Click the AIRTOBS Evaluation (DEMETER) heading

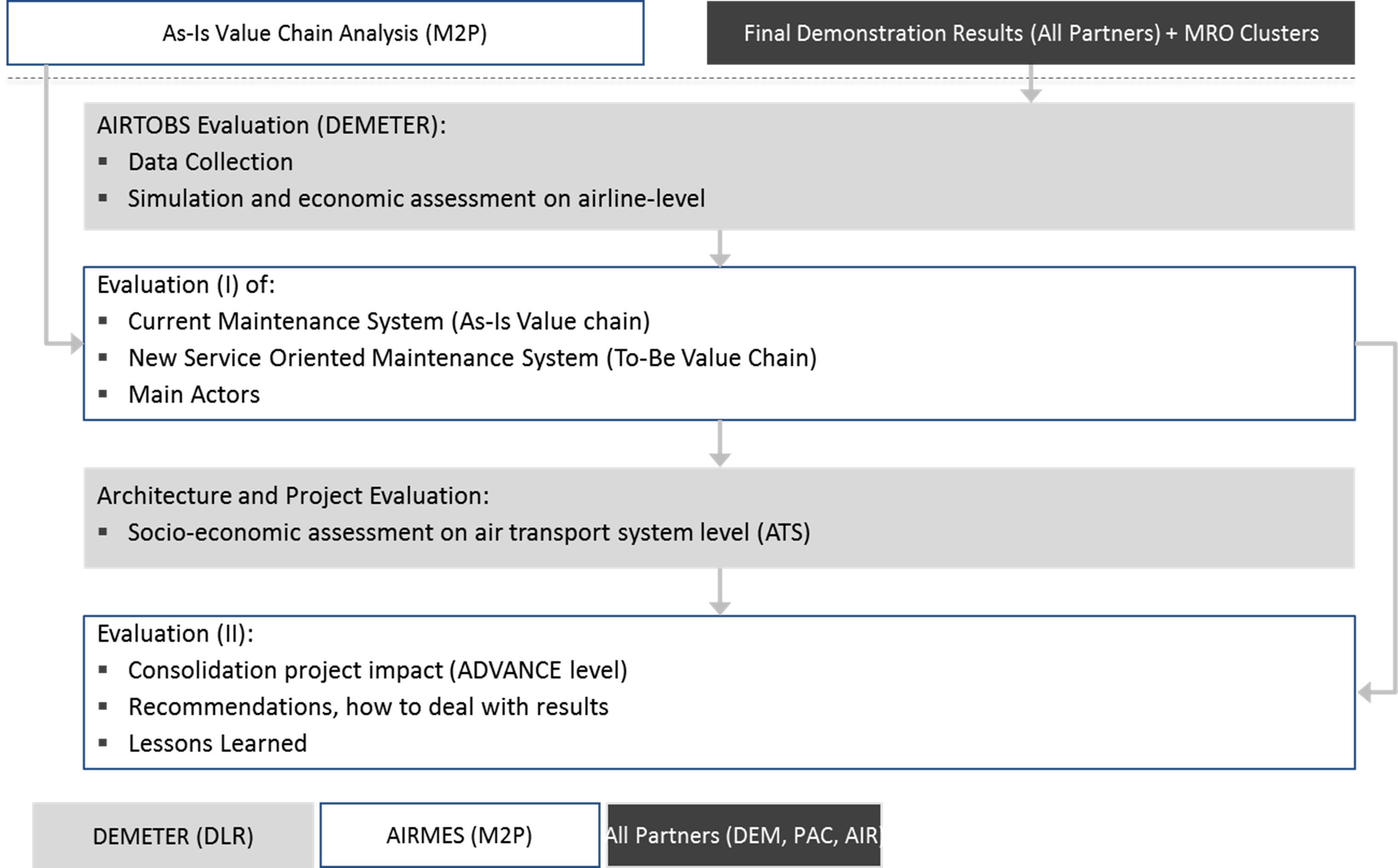tap(272, 126)
